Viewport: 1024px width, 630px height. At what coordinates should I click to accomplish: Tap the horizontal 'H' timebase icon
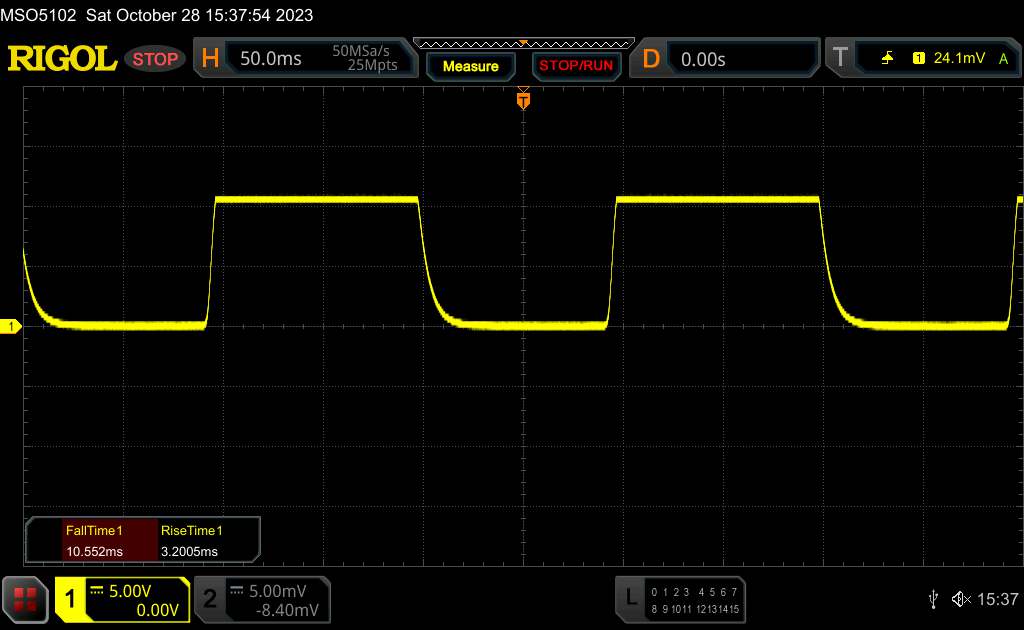pos(210,59)
